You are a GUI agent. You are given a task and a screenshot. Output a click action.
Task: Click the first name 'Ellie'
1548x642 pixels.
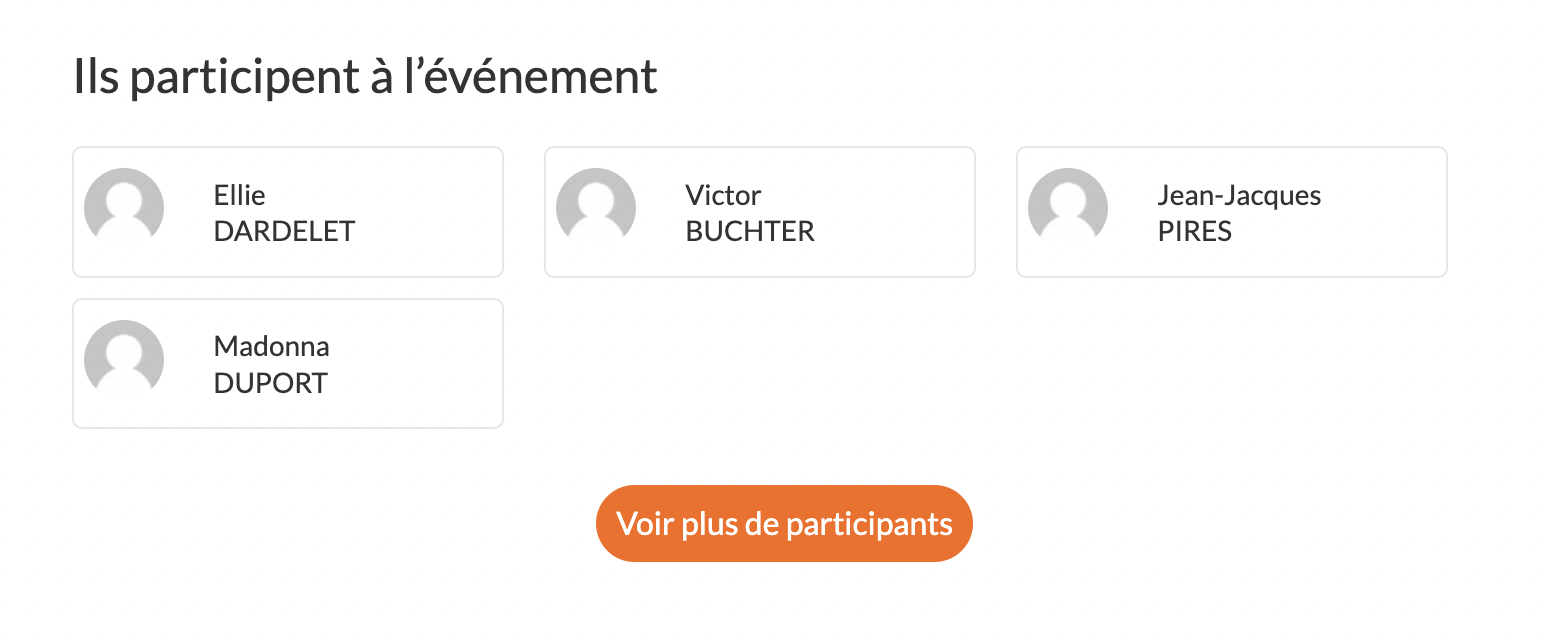(x=239, y=195)
